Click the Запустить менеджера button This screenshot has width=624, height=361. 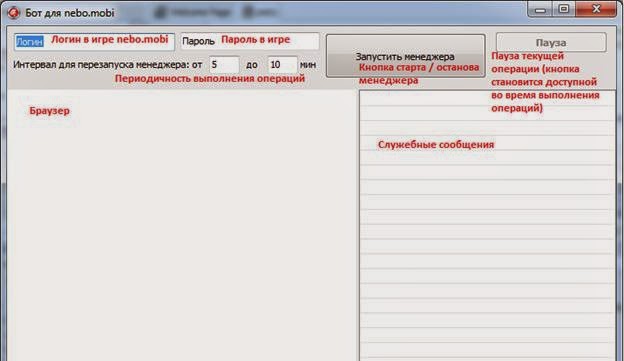tap(406, 56)
